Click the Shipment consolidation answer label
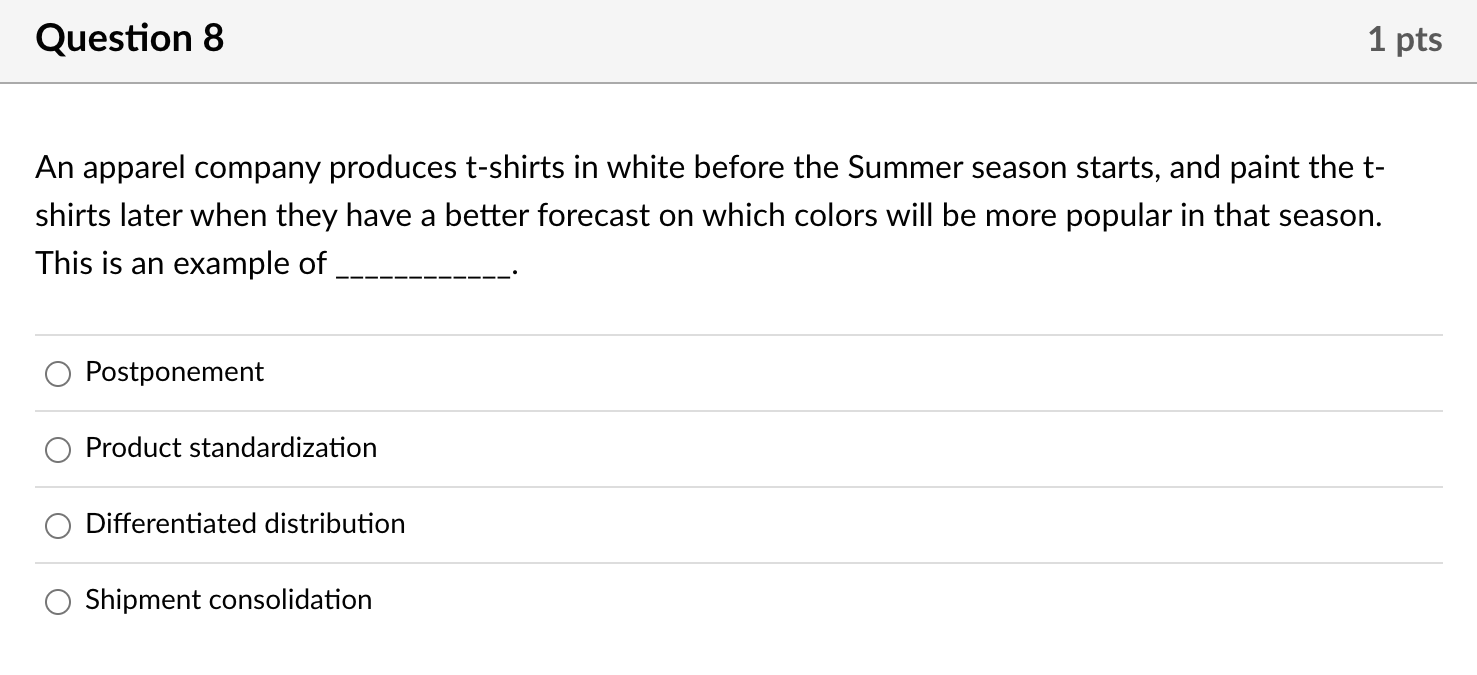The image size is (1477, 675). pos(228,600)
